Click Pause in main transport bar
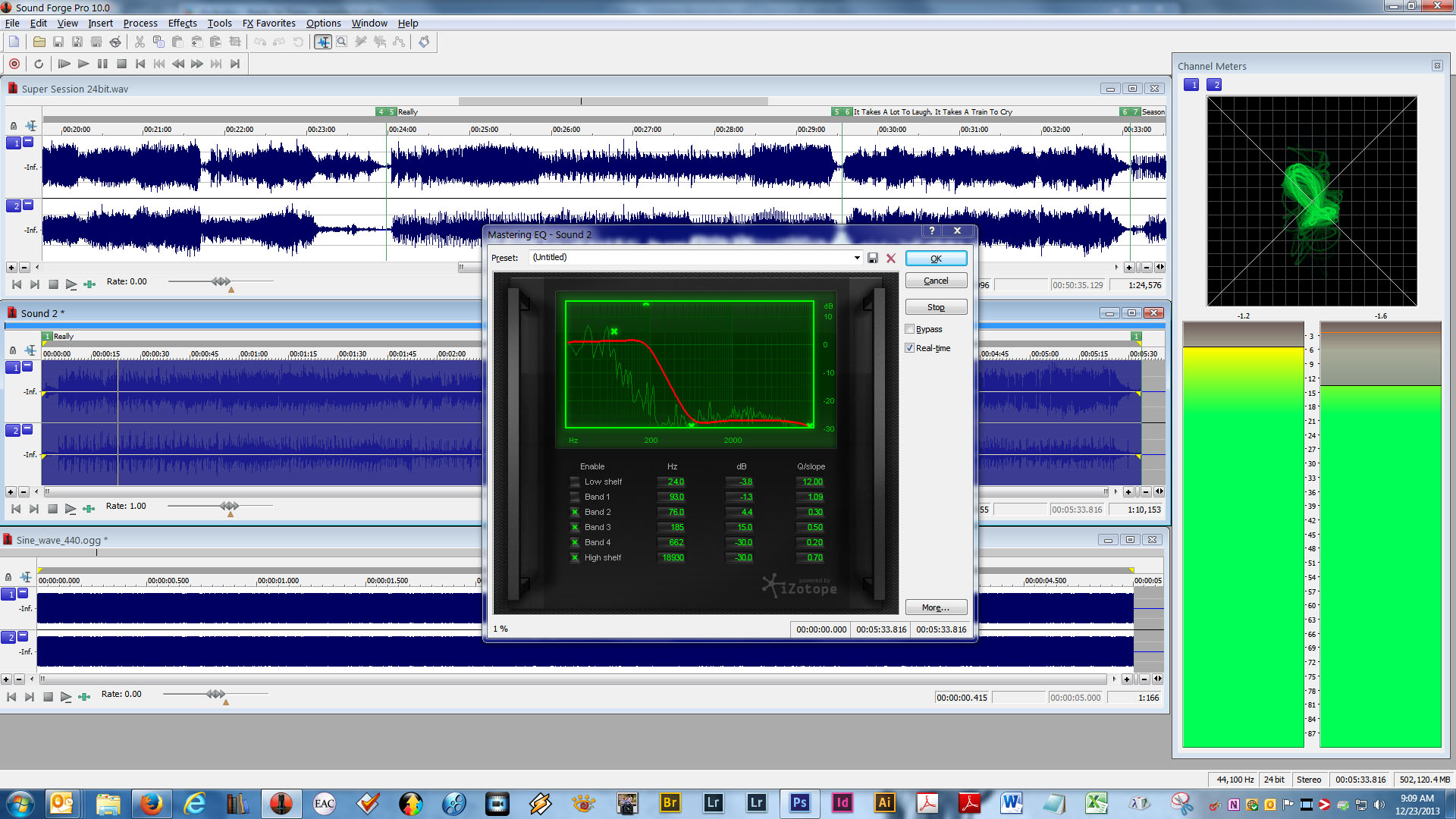The height and width of the screenshot is (819, 1456). pyautogui.click(x=102, y=64)
